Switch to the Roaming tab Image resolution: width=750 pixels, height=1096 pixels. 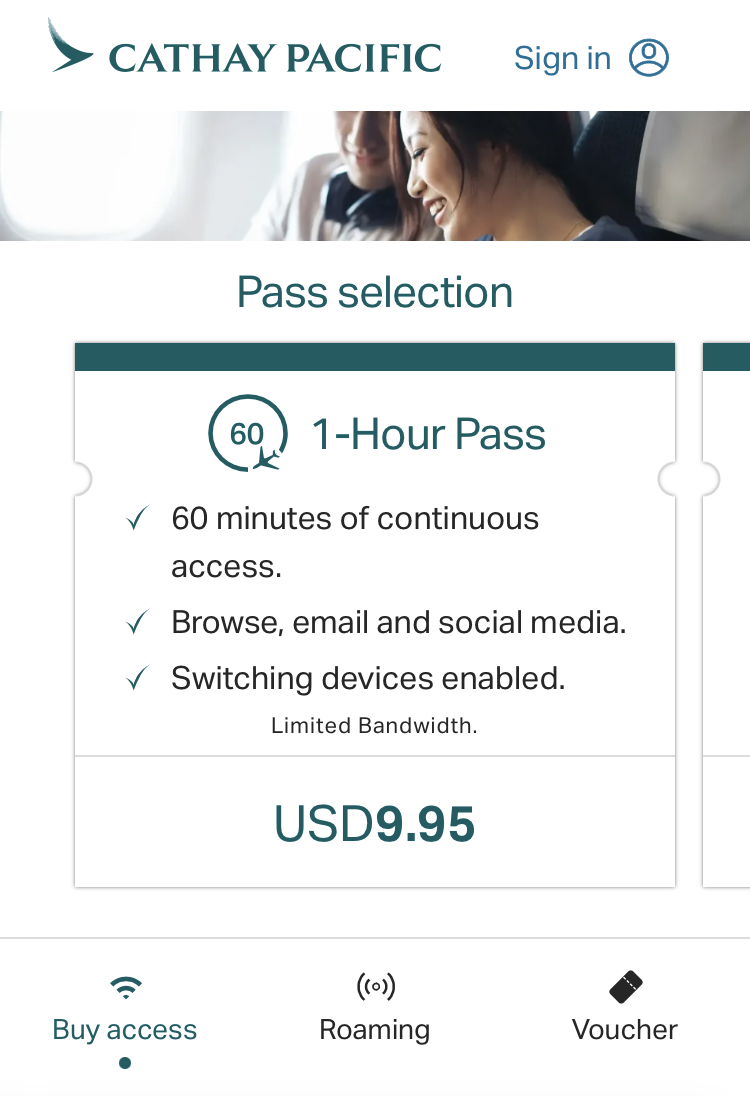(x=375, y=1029)
